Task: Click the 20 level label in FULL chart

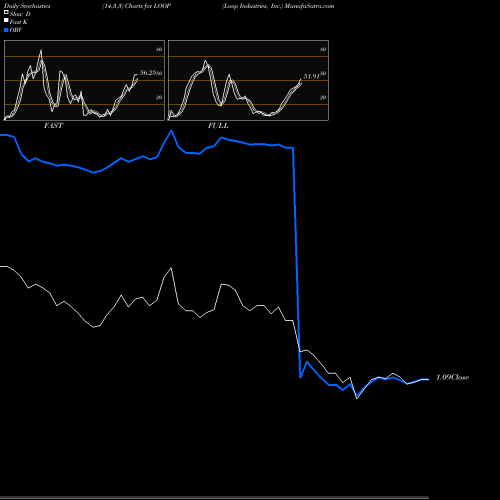Action: coord(323,97)
